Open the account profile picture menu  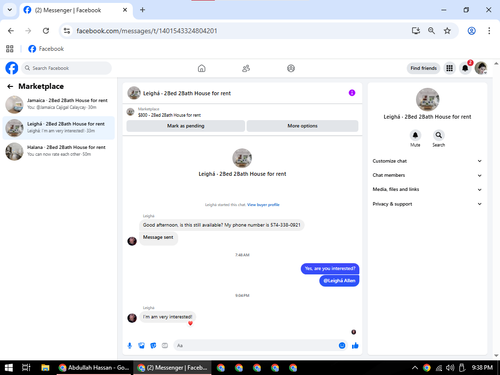point(481,68)
